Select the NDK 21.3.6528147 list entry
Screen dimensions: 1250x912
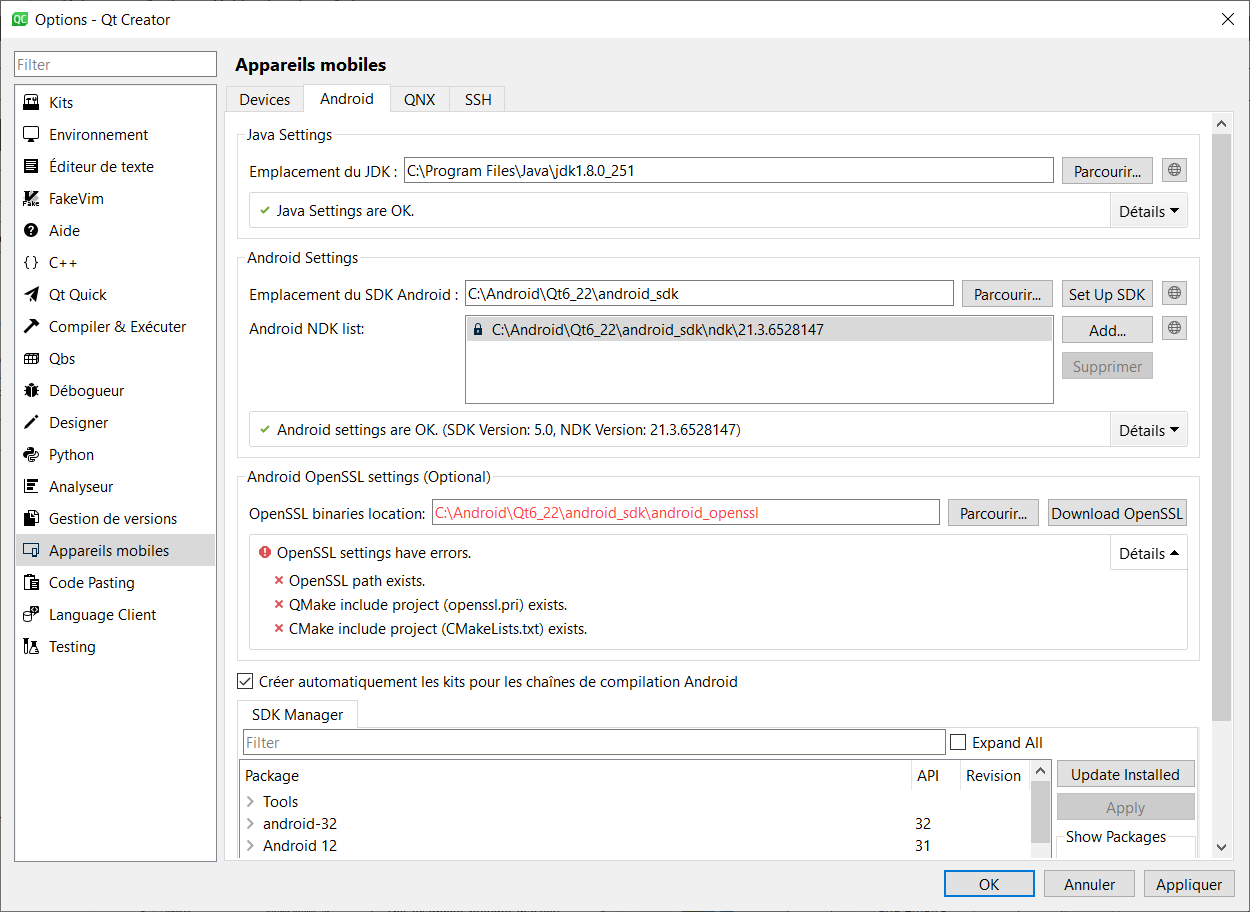coord(759,329)
